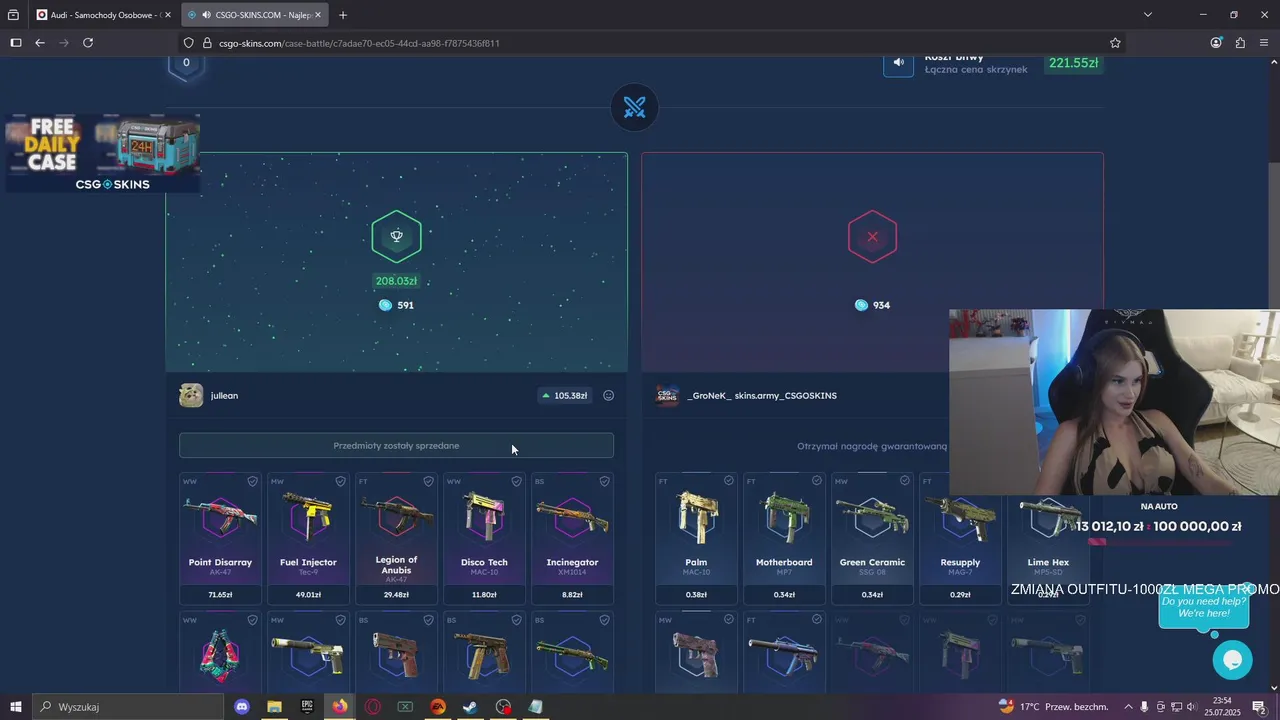
Task: Open Discord from the taskbar
Action: click(241, 707)
